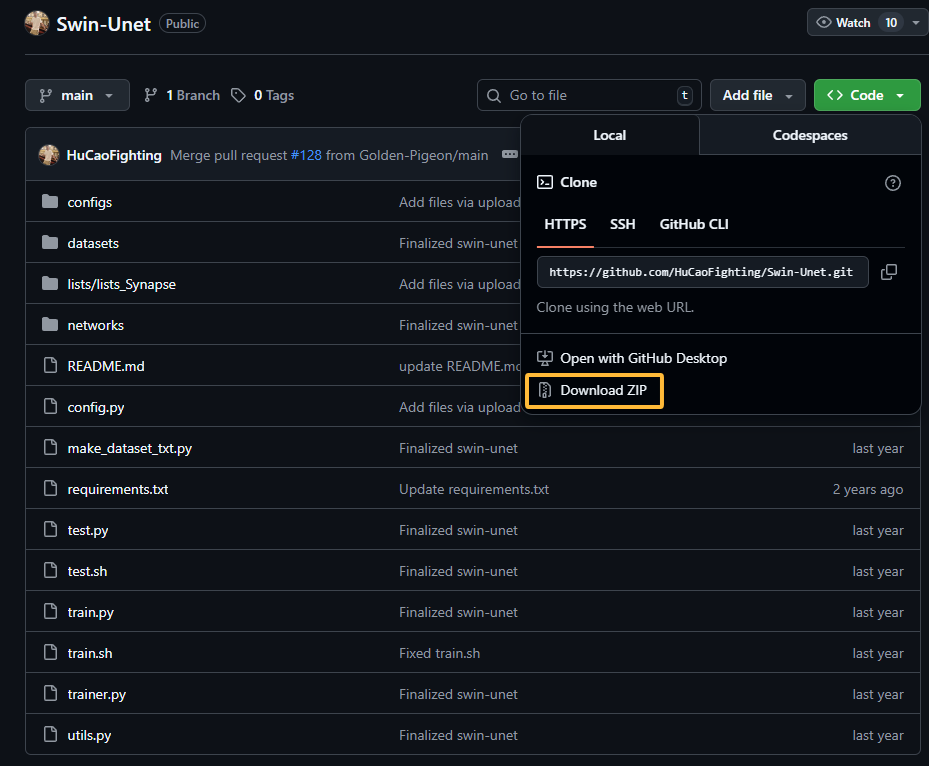
Task: Focus the Go to file search field
Action: 589,95
